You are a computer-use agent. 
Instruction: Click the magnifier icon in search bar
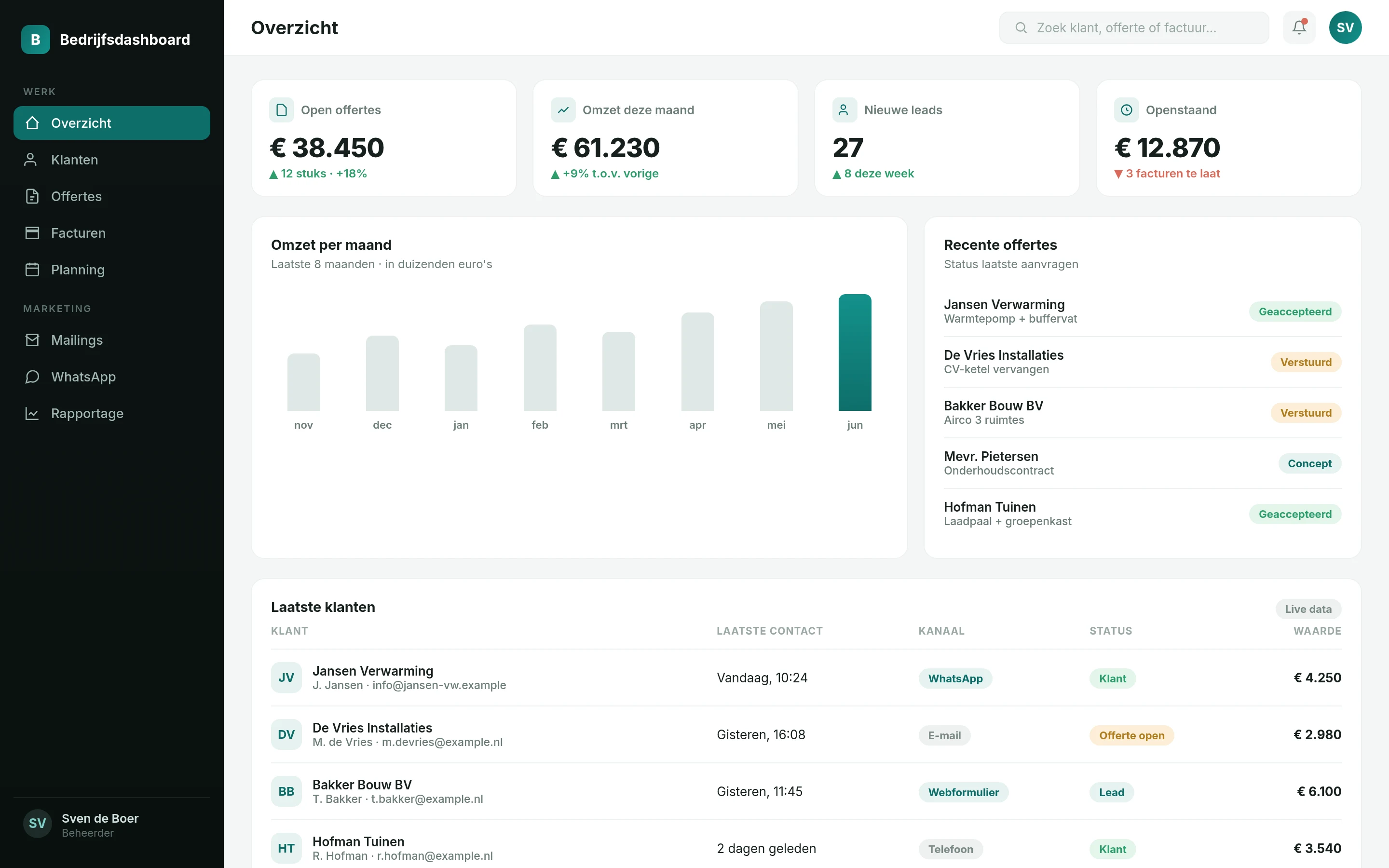click(x=1021, y=27)
